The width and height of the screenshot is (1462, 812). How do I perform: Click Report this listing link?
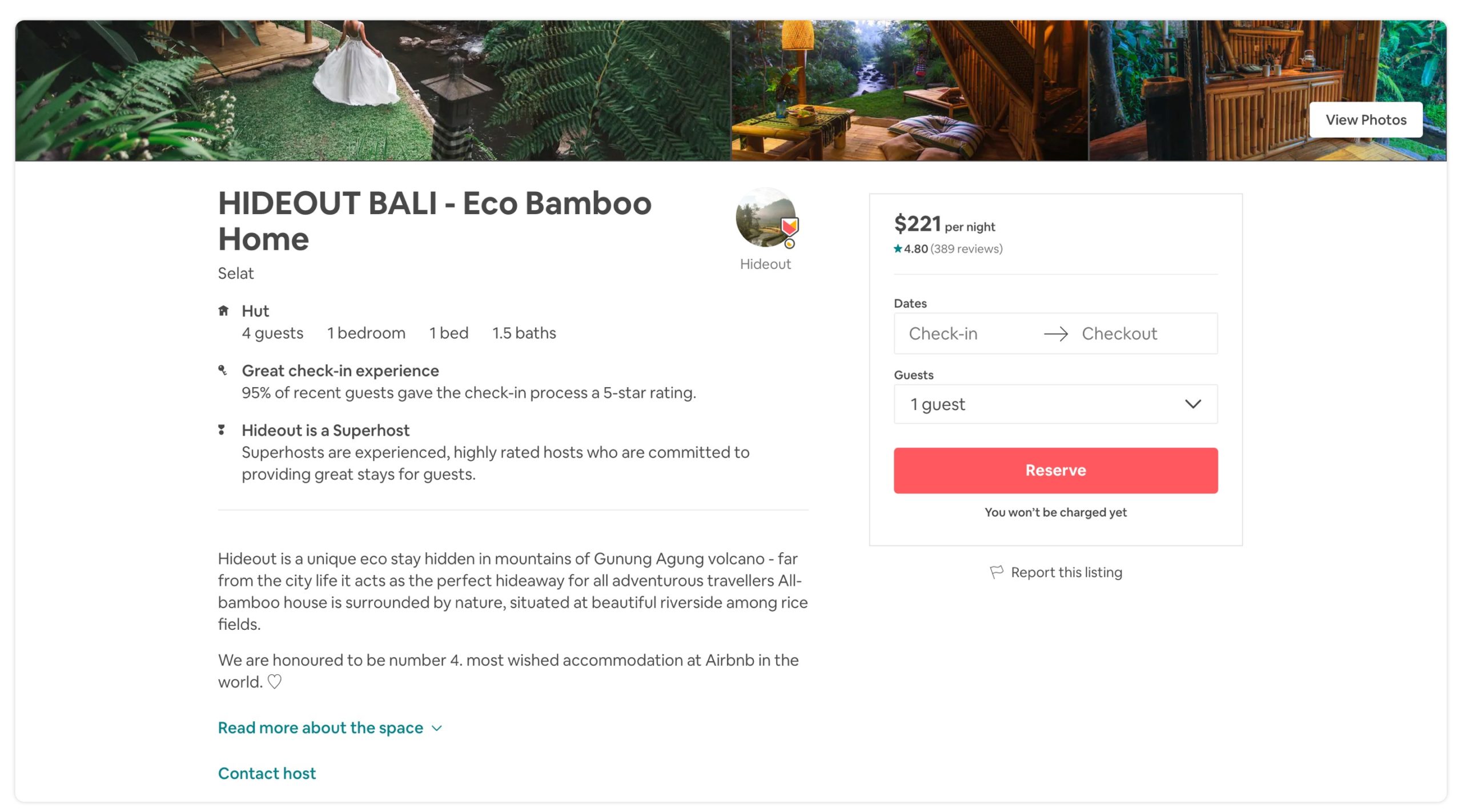pyautogui.click(x=1066, y=572)
